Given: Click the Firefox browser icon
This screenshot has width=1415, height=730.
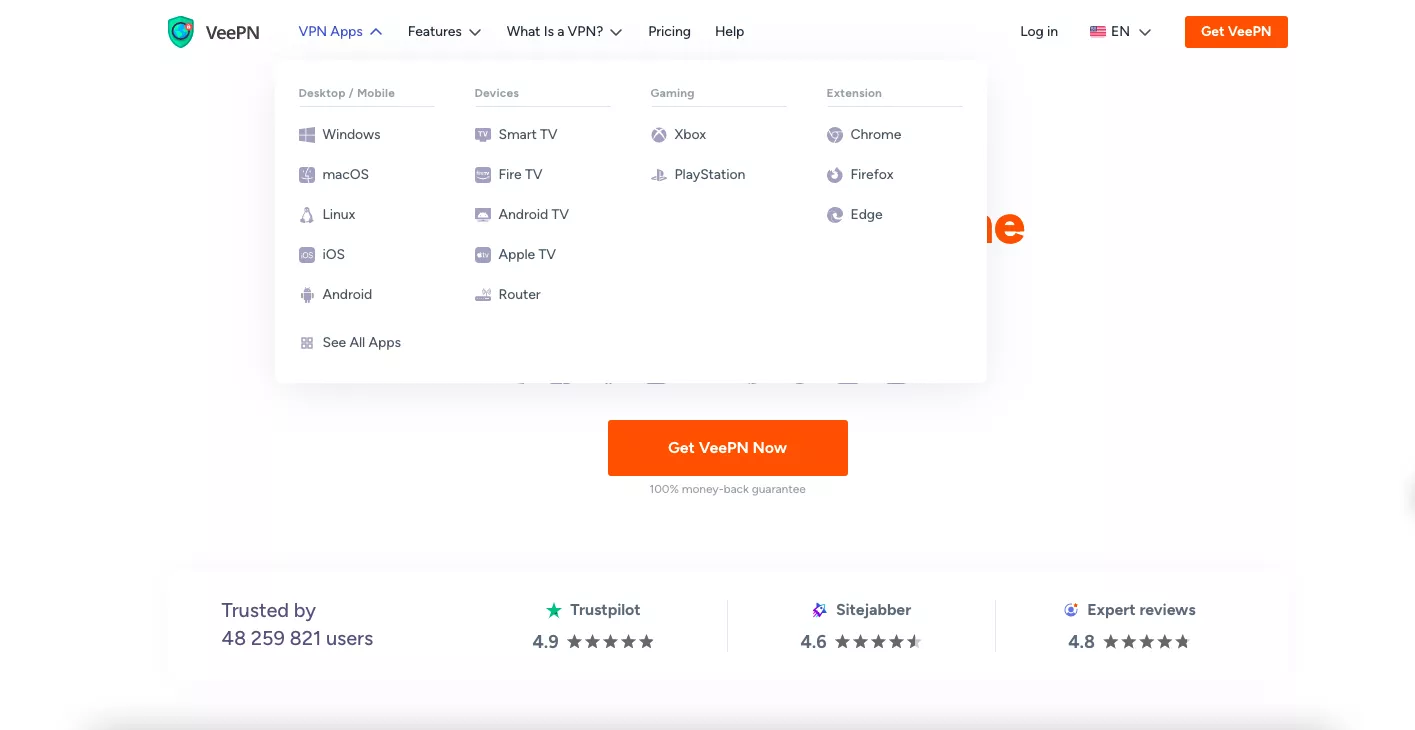Looking at the screenshot, I should coord(835,175).
